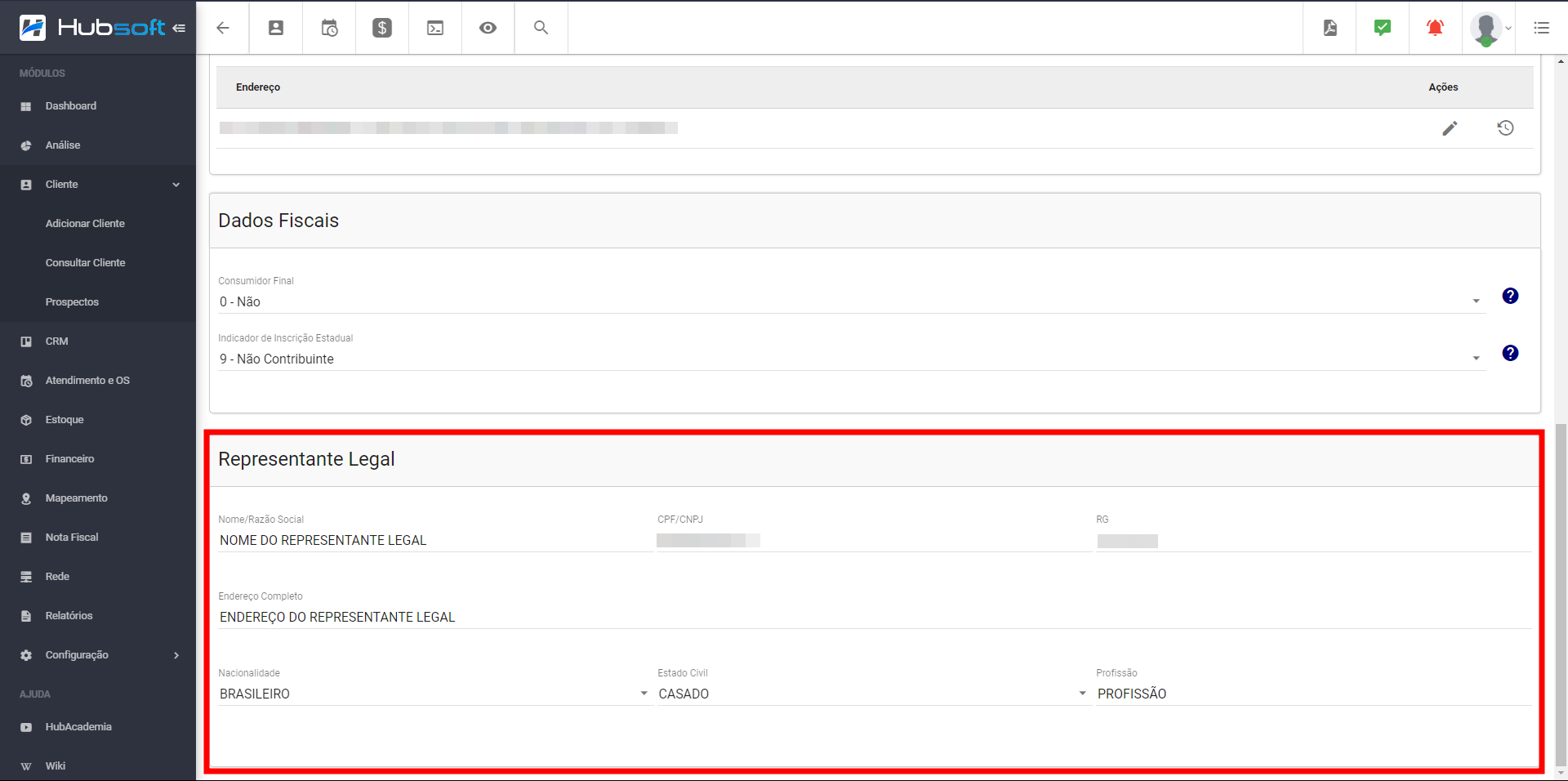Edit the address with the pencil icon

click(x=1450, y=128)
